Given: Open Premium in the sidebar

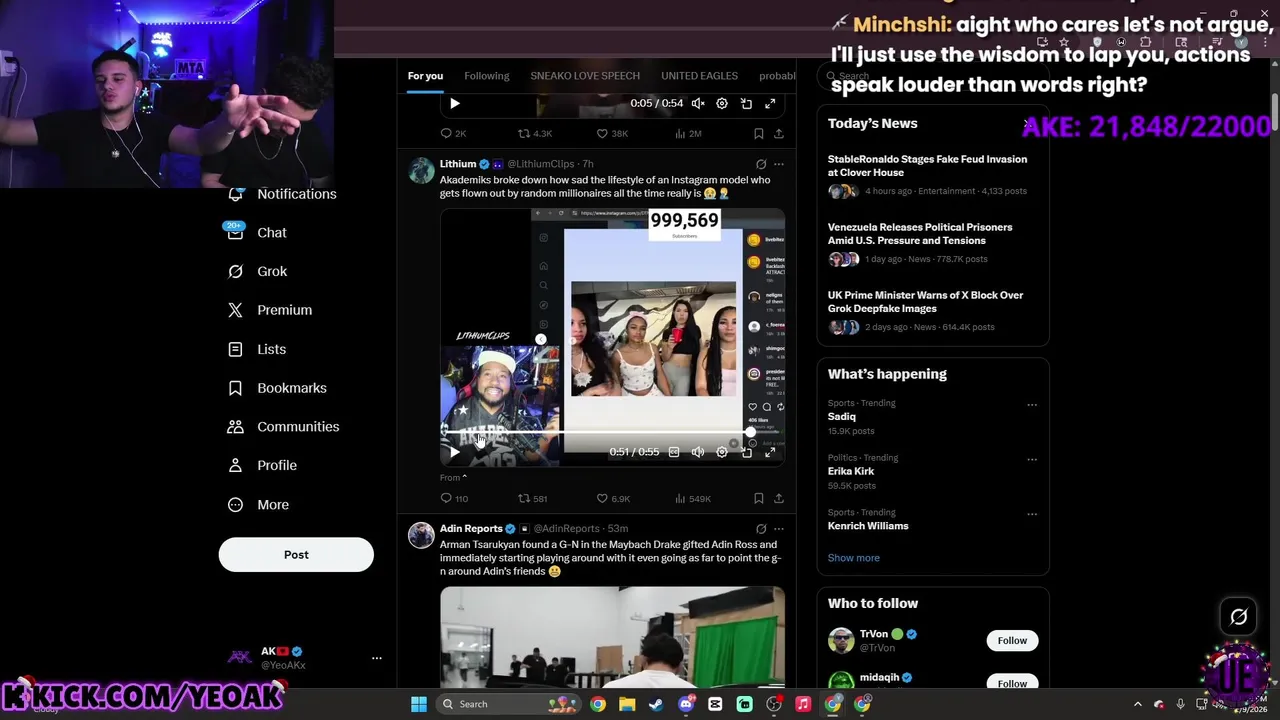Looking at the screenshot, I should [x=270, y=310].
